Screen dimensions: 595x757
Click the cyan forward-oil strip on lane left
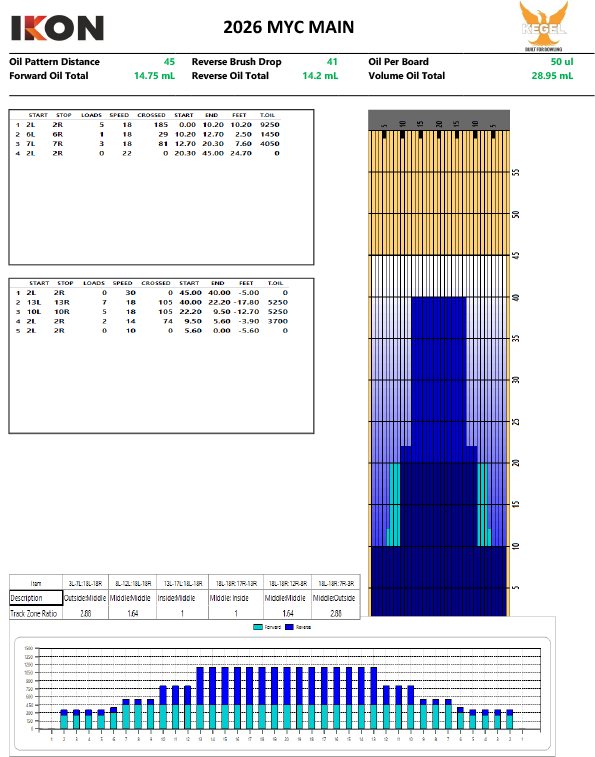[x=395, y=505]
